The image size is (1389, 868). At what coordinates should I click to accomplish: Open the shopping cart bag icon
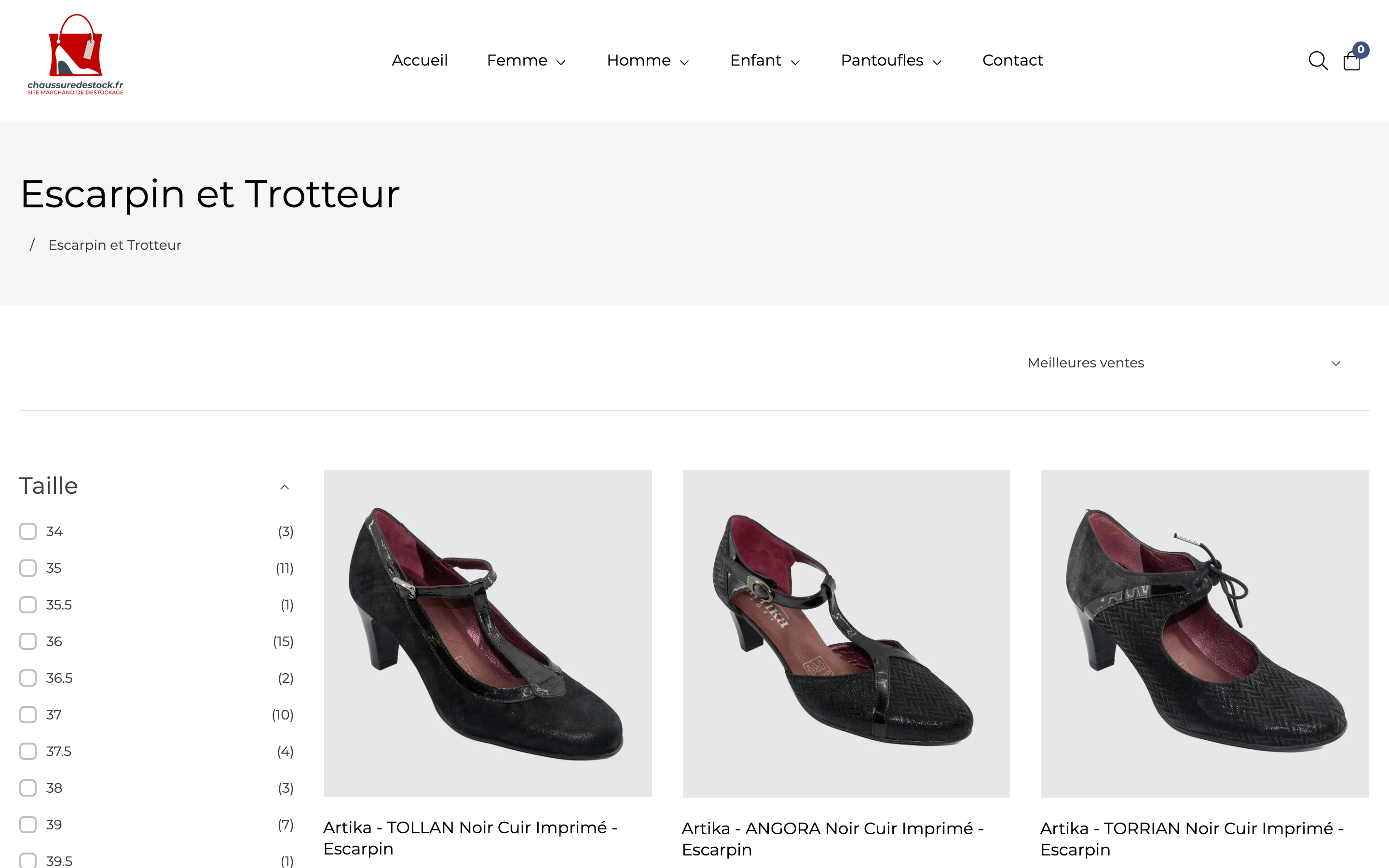[x=1352, y=61]
